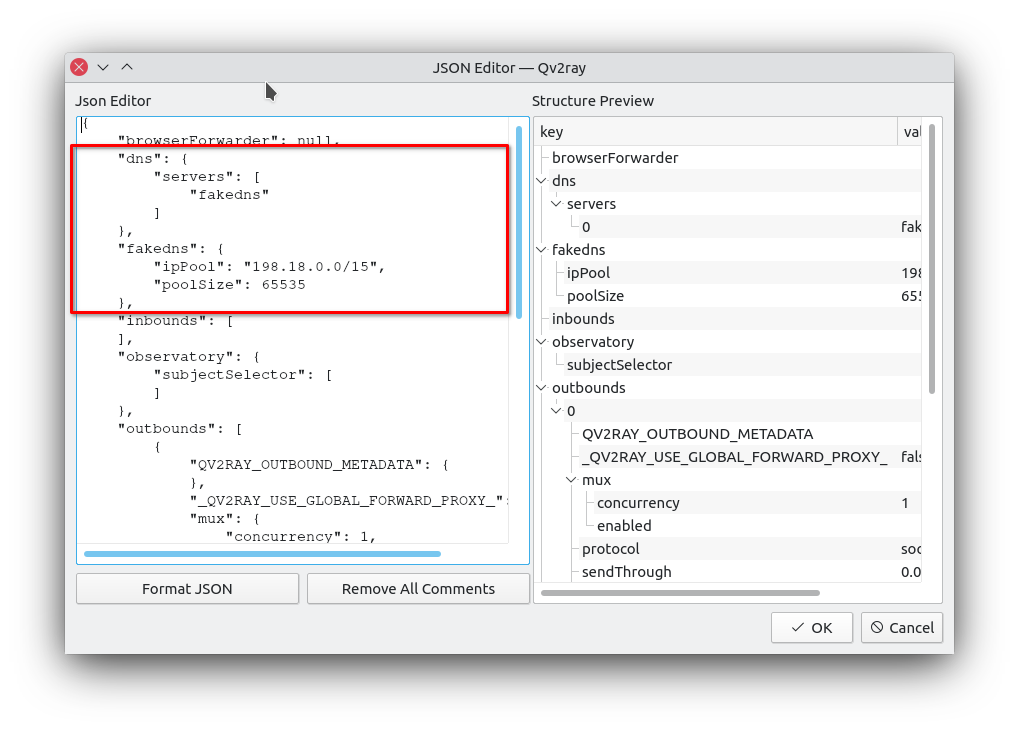The height and width of the screenshot is (731, 1019).
Task: Confirm changes with OK button
Action: (811, 628)
